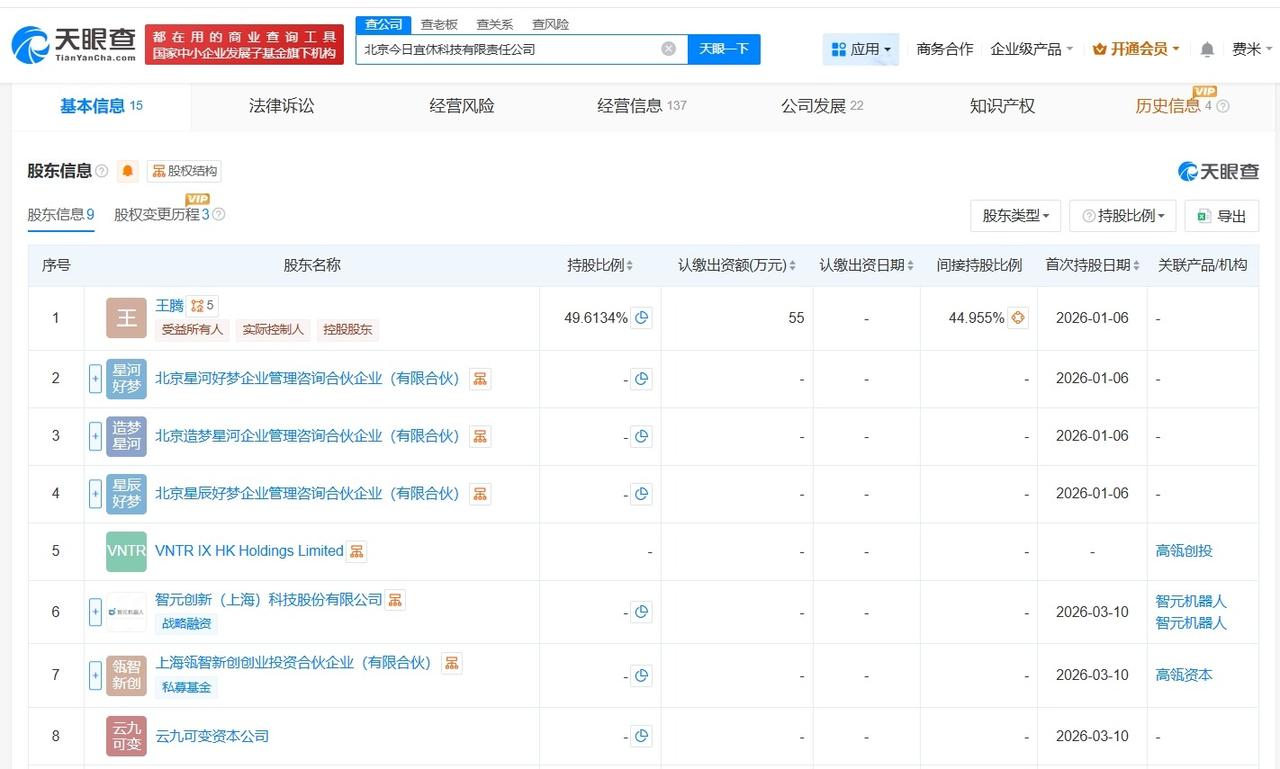Click the 云九可变 avatar in row 8
1280x769 pixels.
pos(126,736)
